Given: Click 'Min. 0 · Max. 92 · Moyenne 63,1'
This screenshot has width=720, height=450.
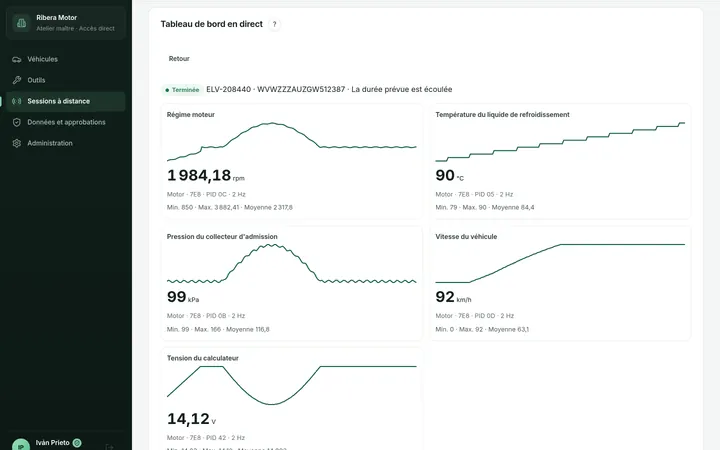Looking at the screenshot, I should (x=482, y=330).
